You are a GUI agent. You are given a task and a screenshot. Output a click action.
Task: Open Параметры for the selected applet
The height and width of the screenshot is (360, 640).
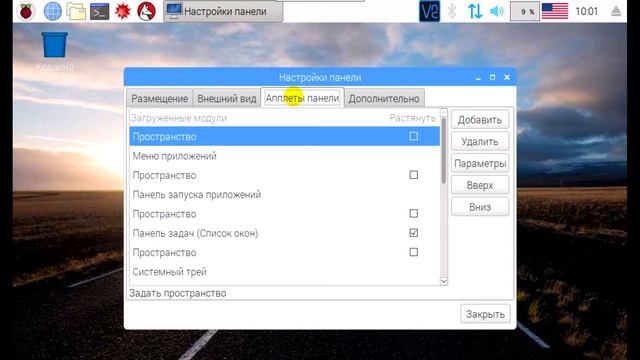pyautogui.click(x=480, y=164)
